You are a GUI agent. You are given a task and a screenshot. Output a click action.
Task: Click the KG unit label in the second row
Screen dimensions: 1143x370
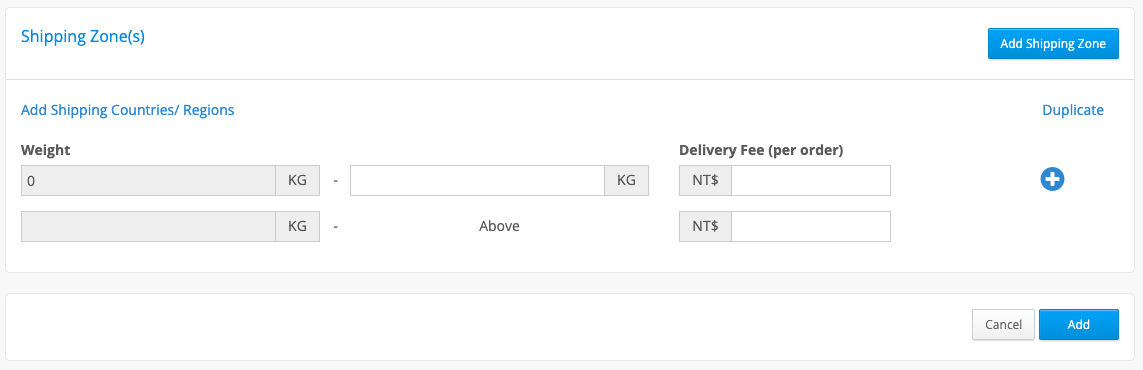click(x=297, y=227)
